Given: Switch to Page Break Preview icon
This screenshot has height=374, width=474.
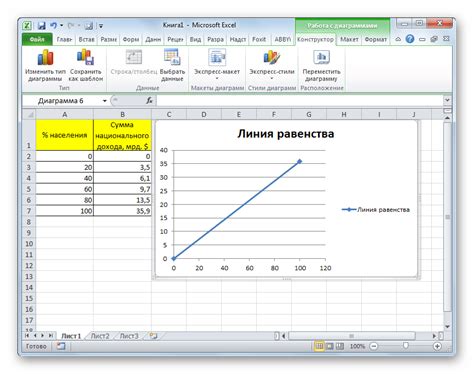Looking at the screenshot, I should coord(340,346).
